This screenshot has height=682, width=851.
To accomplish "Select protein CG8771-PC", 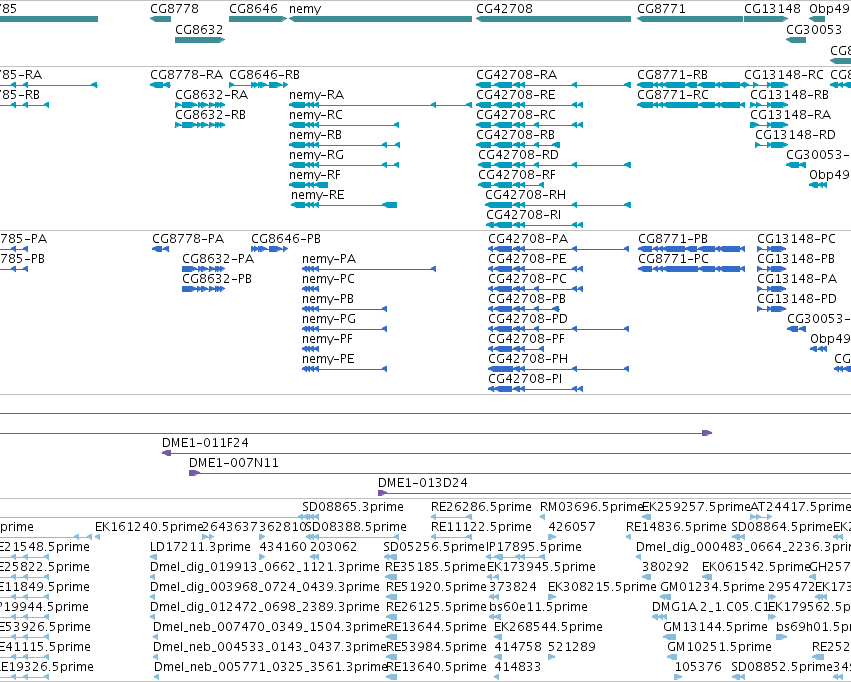I will pyautogui.click(x=674, y=259).
